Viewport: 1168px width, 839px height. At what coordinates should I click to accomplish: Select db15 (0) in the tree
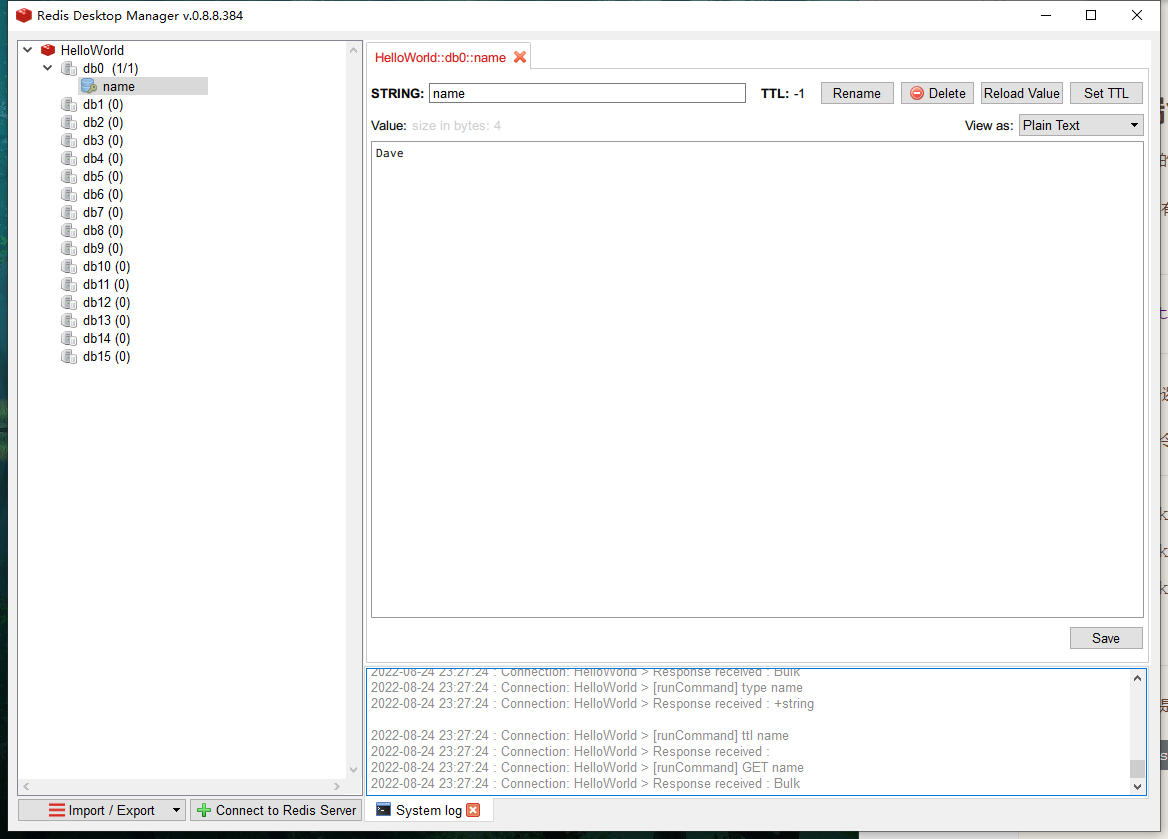(x=107, y=356)
